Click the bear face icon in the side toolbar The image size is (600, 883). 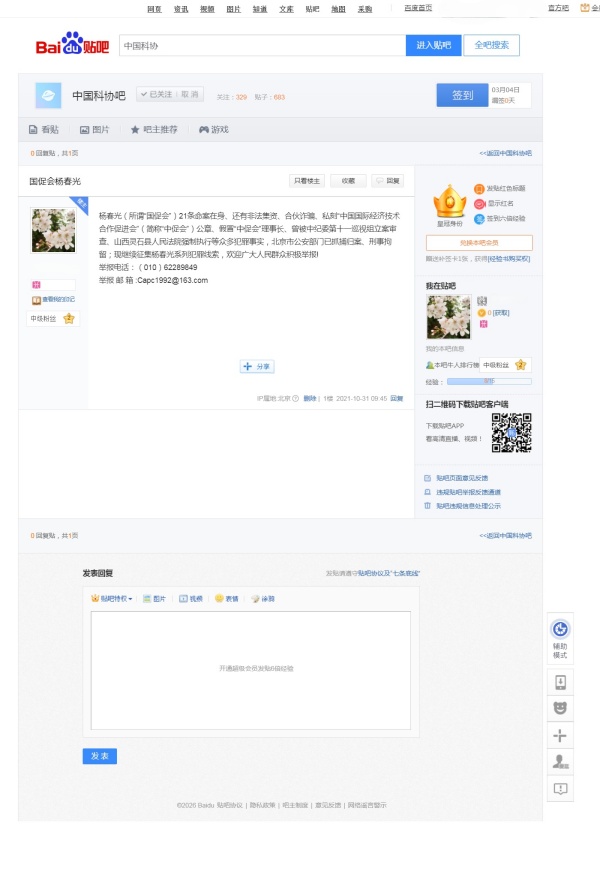tap(560, 708)
